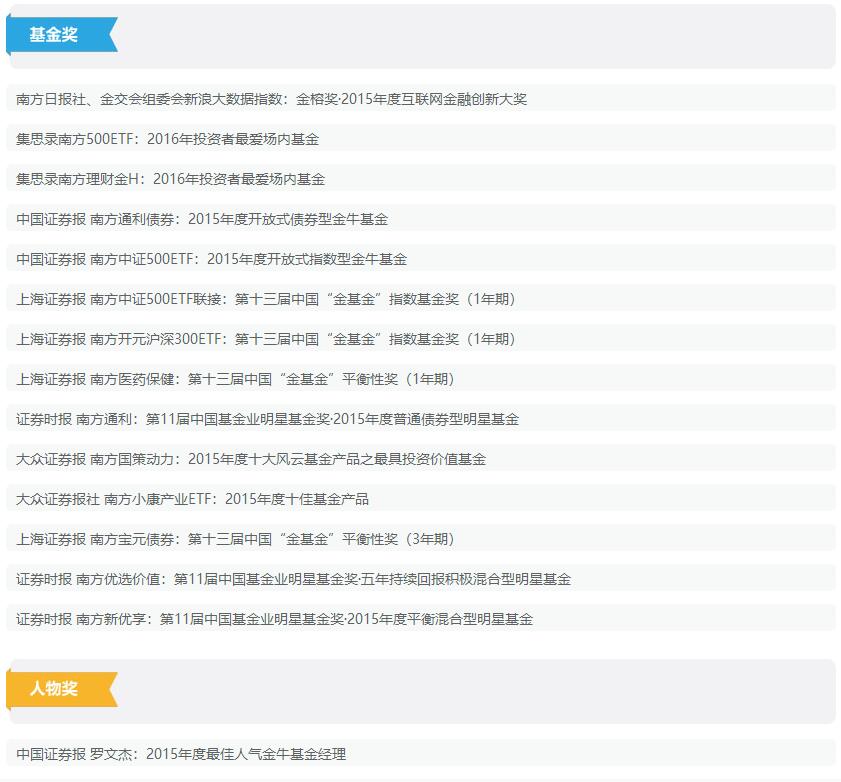This screenshot has width=841, height=782.
Task: Open 南方通利 普通债券型明星基金 entry
Action: [267, 419]
